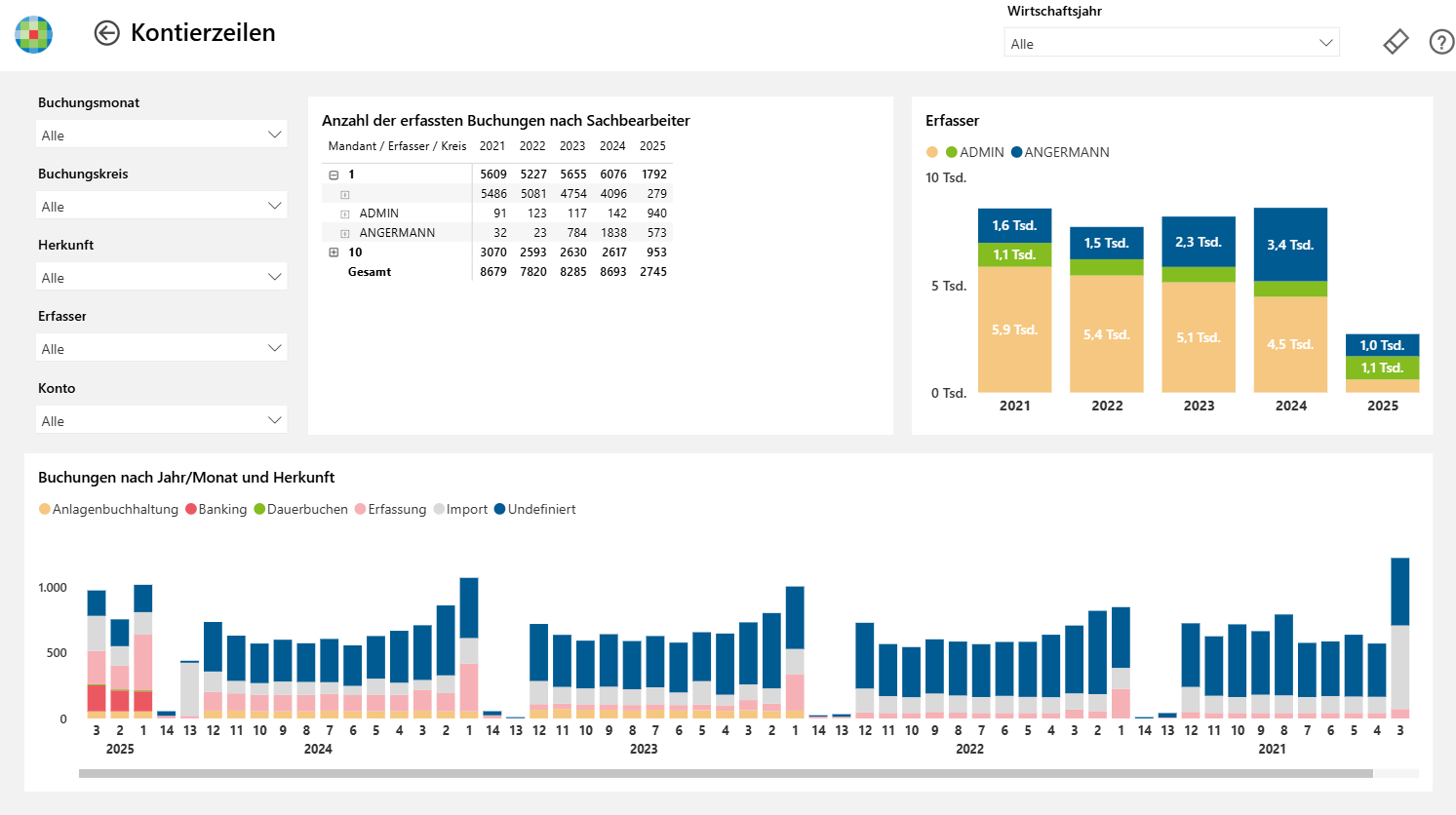
Task: Clear all filters with the eraser icon
Action: point(1396,42)
